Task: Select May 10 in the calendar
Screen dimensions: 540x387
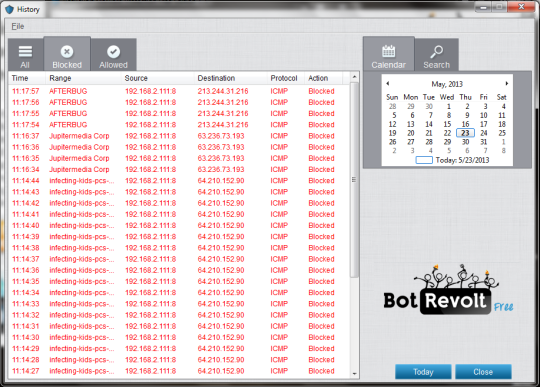Action: (484, 115)
